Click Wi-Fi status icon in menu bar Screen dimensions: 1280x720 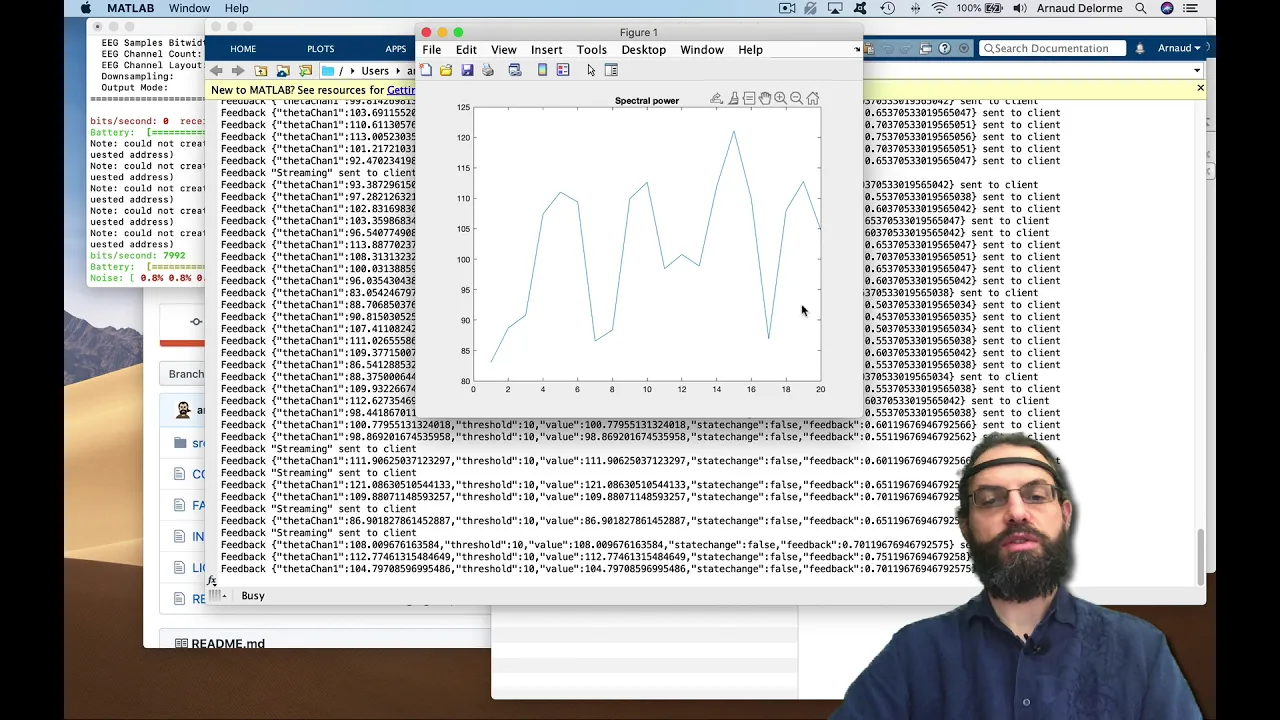pyautogui.click(x=939, y=8)
